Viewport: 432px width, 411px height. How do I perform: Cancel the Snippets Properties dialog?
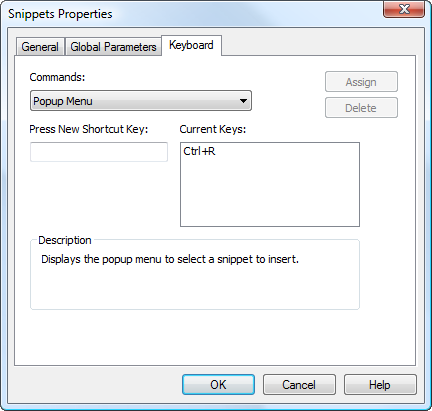coord(299,385)
